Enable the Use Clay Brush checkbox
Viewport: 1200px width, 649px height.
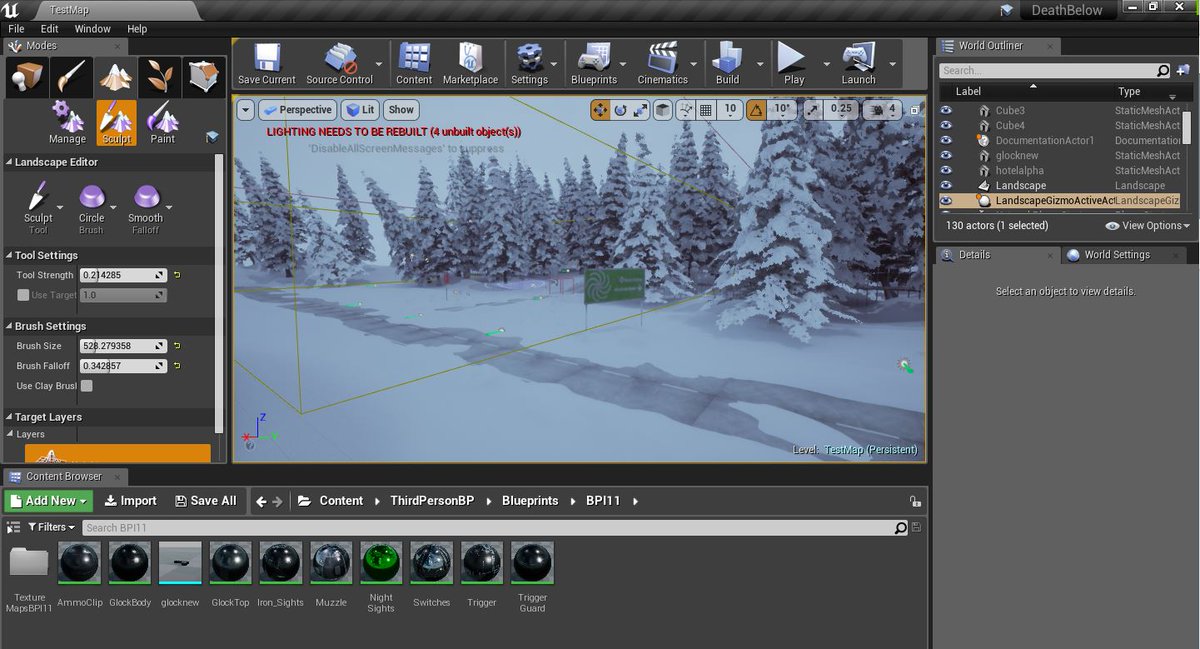87,386
